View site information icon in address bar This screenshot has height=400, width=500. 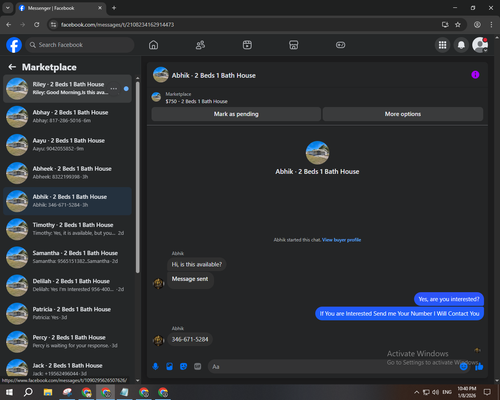[x=53, y=25]
